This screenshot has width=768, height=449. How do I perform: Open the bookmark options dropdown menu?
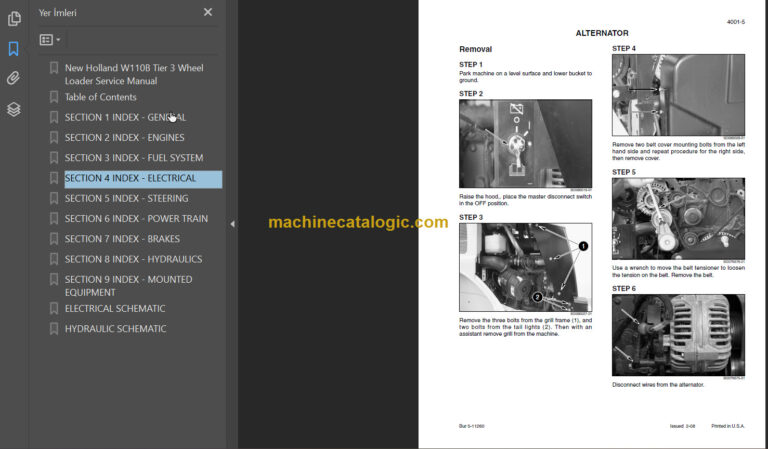click(49, 40)
